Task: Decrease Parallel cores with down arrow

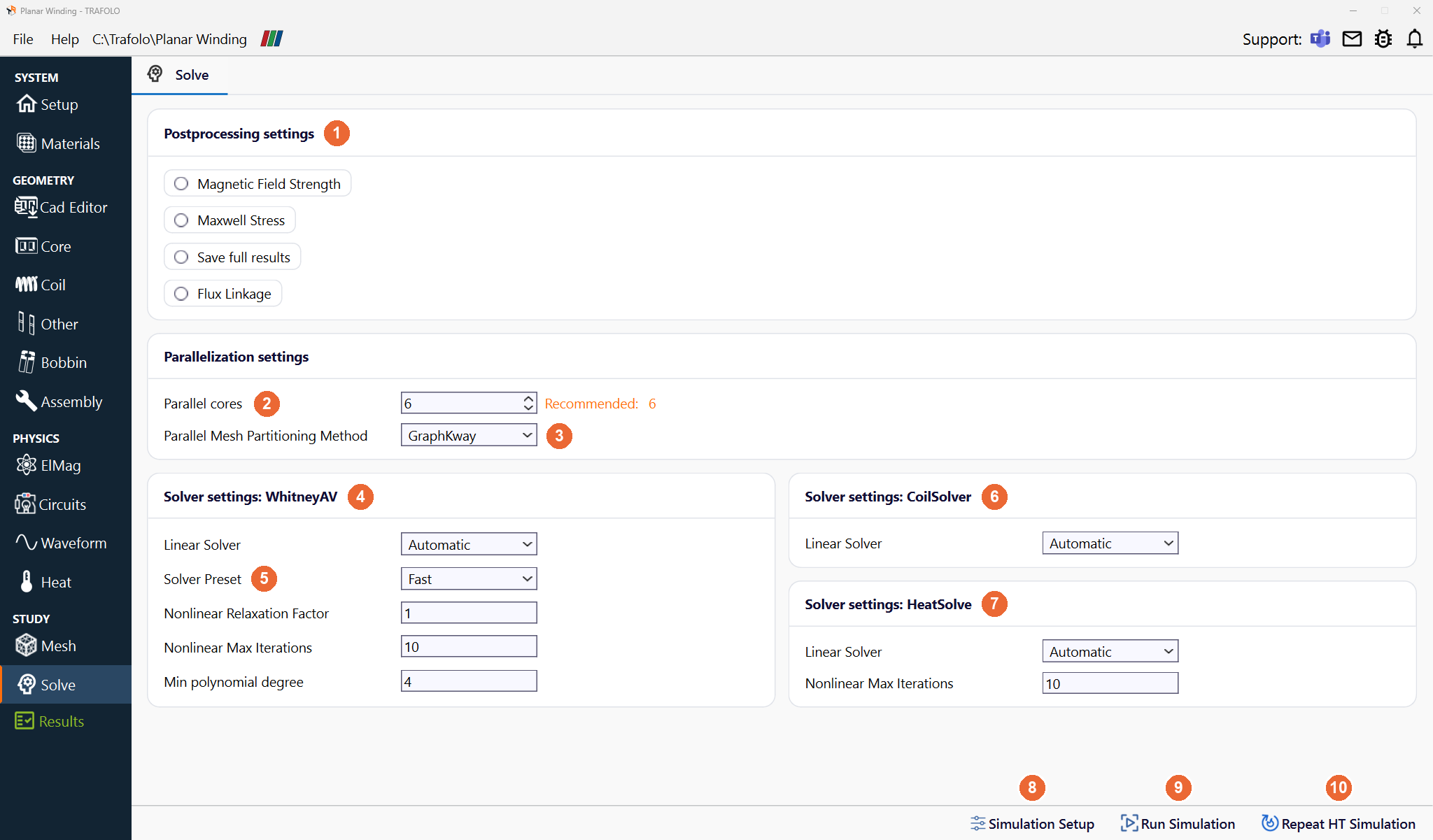Action: click(528, 408)
